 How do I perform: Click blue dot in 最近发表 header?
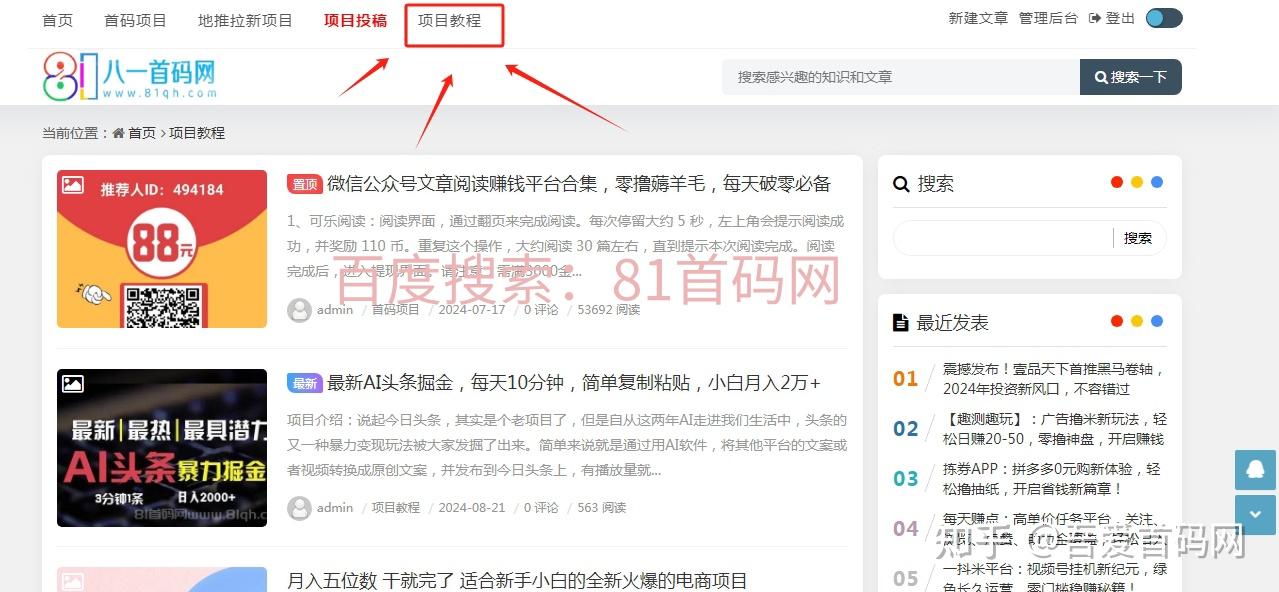(1157, 321)
